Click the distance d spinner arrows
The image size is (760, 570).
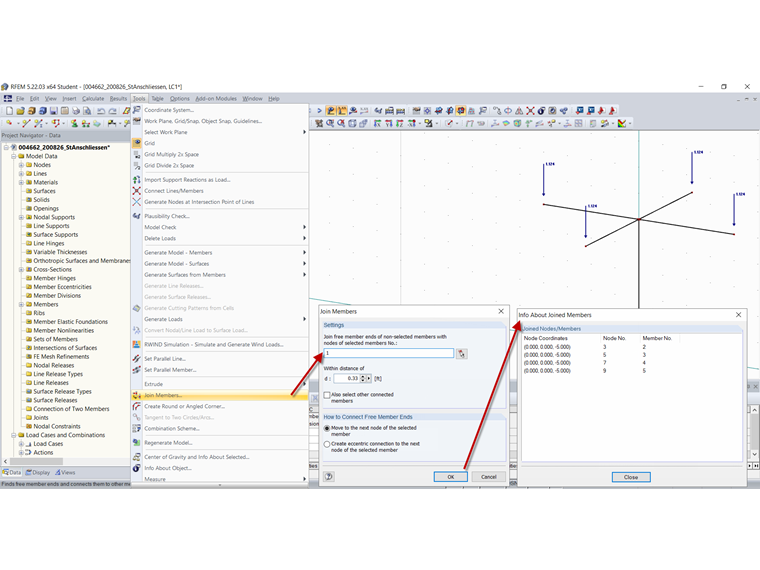[363, 379]
